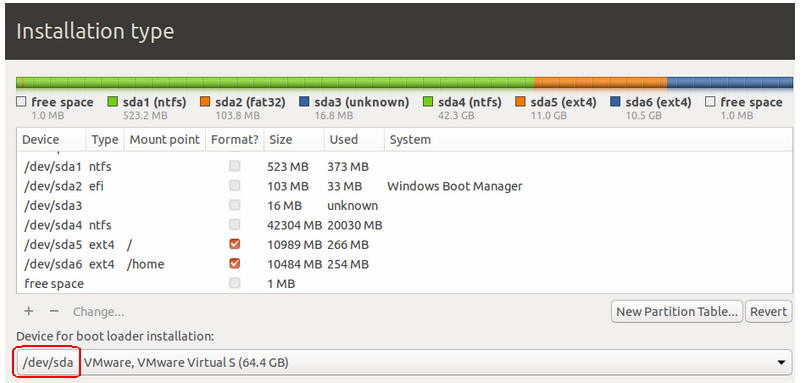Open the boot loader device dropdown

pyautogui.click(x=405, y=363)
